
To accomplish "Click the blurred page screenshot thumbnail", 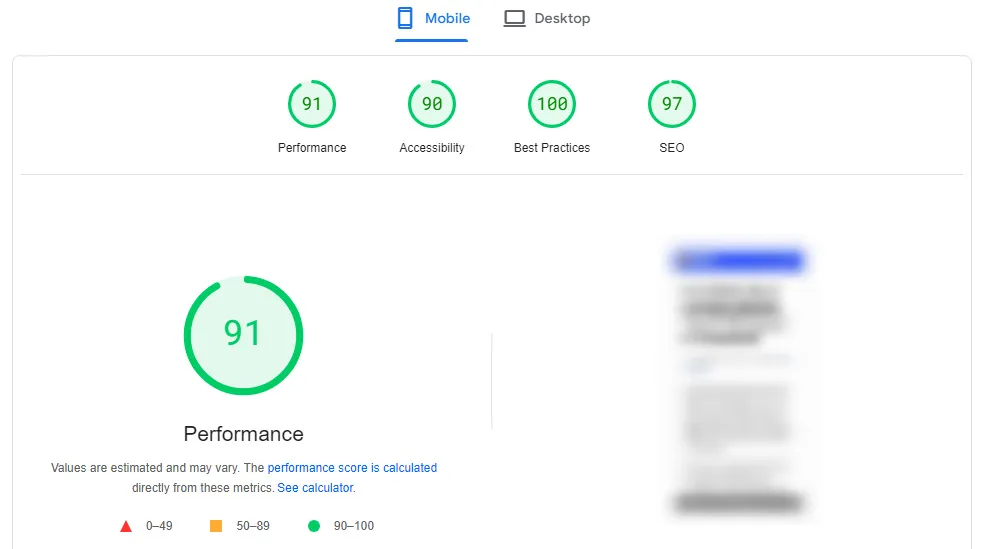I will point(739,380).
